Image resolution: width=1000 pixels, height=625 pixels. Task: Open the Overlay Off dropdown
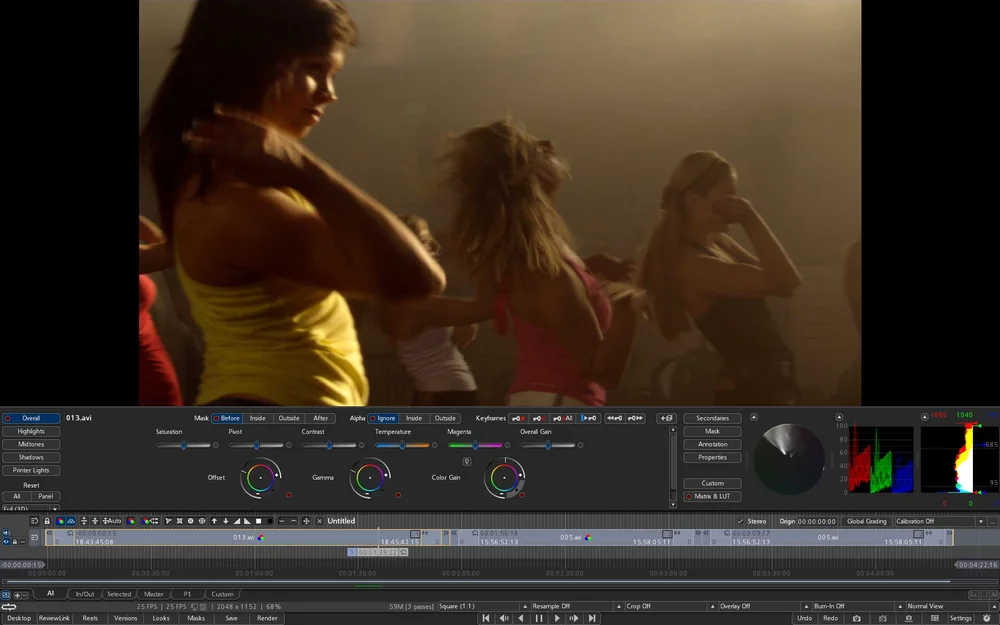pyautogui.click(x=763, y=606)
